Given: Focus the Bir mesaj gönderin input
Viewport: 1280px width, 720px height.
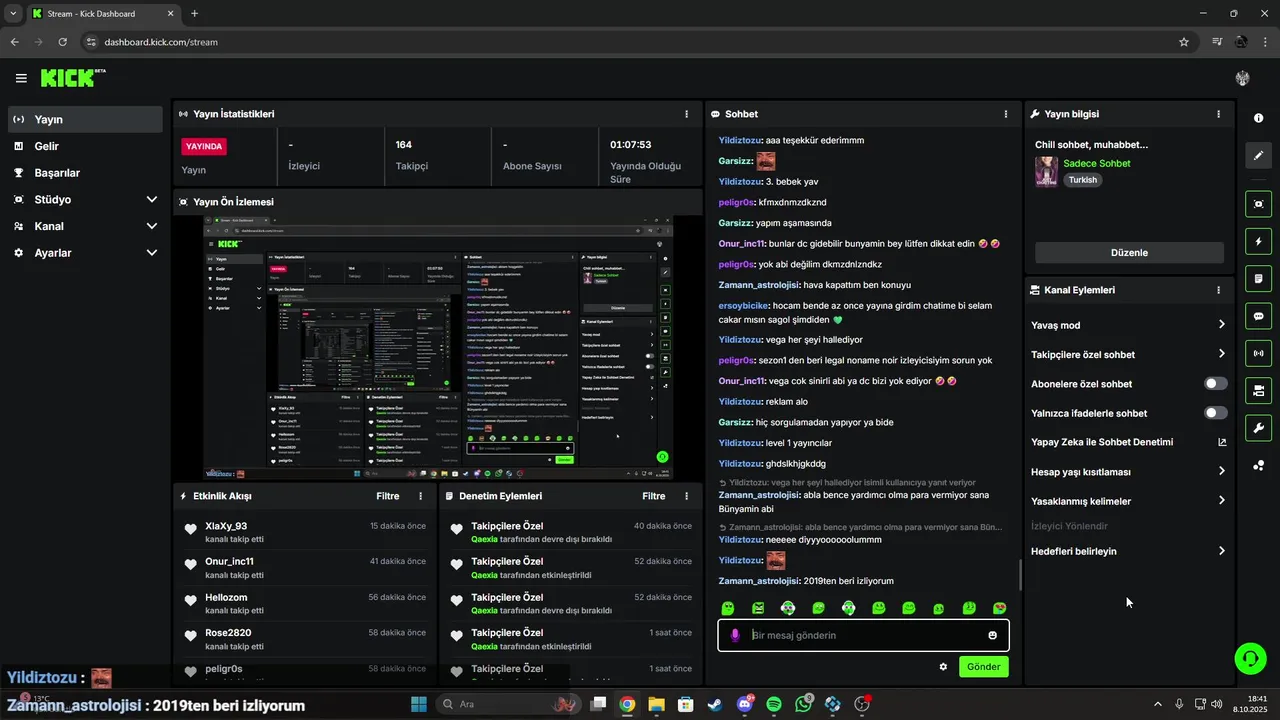Looking at the screenshot, I should (x=865, y=635).
